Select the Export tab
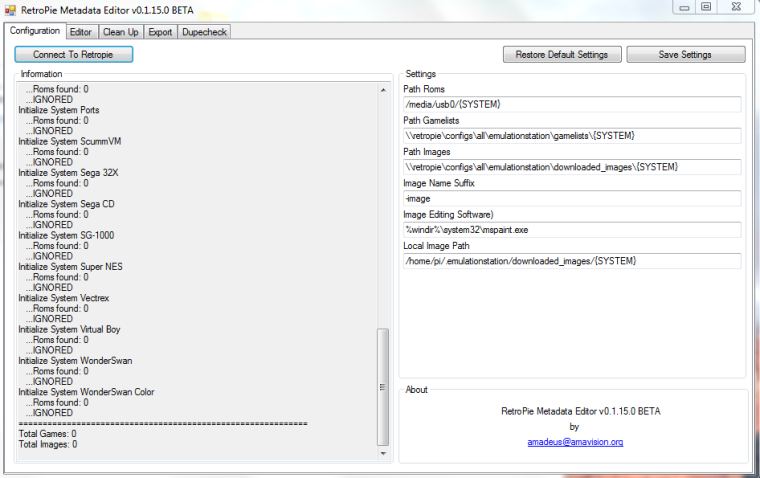Screen dimensions: 760x478 pyautogui.click(x=160, y=32)
